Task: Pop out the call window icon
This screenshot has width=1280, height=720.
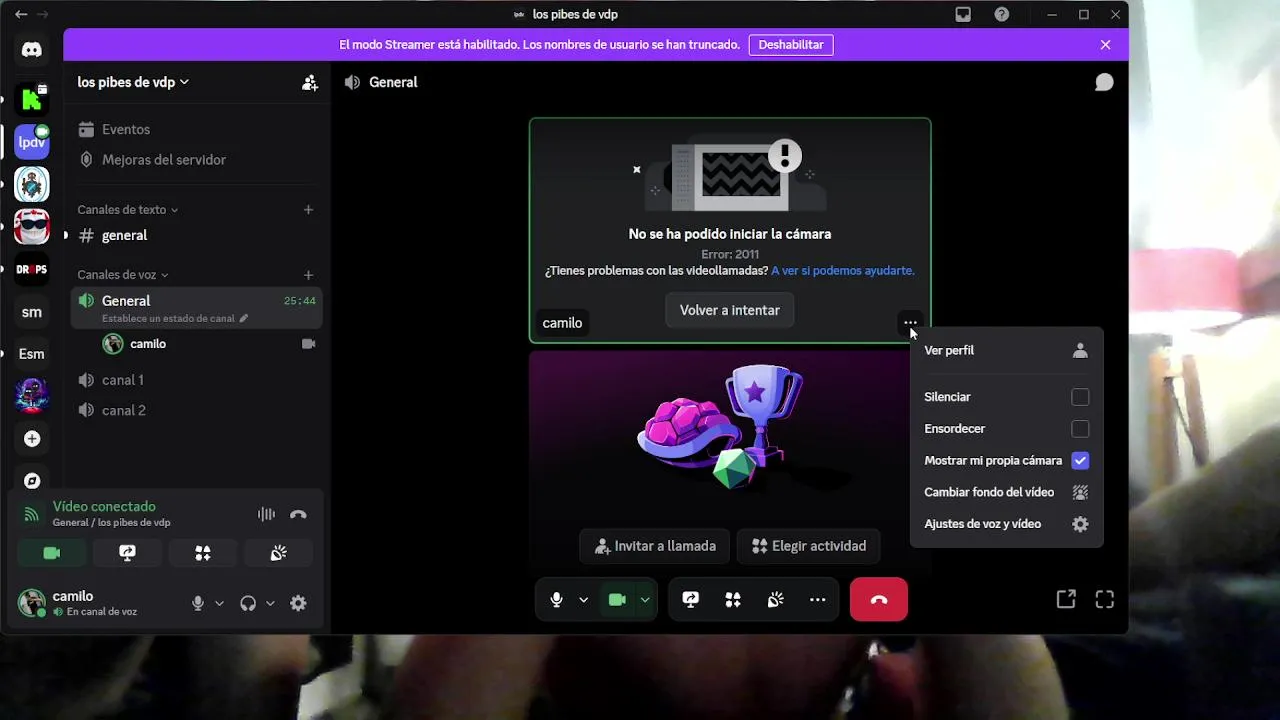Action: click(x=1066, y=599)
